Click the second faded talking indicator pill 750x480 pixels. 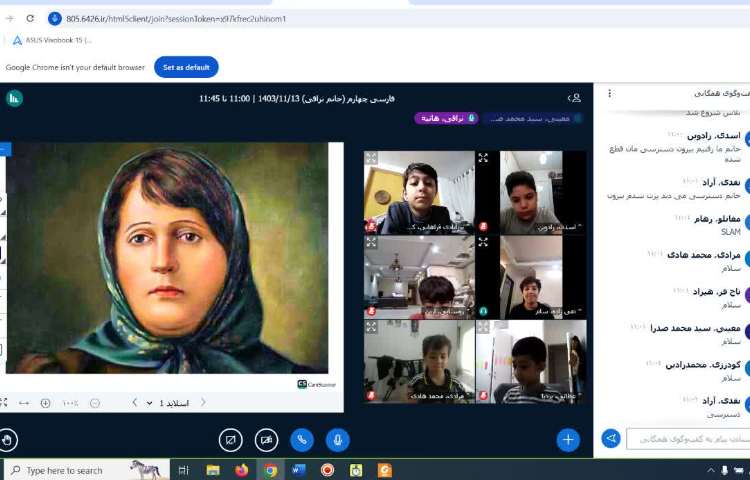coord(533,118)
